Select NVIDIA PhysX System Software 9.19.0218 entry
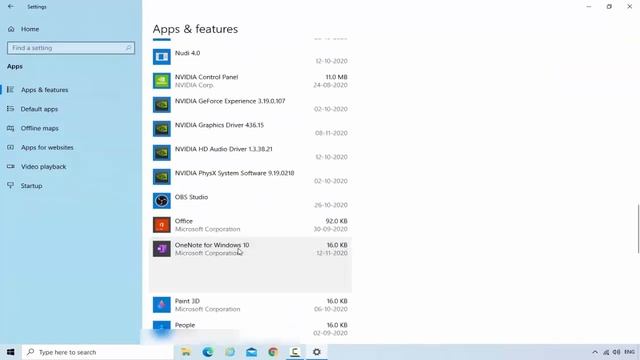 pos(234,173)
